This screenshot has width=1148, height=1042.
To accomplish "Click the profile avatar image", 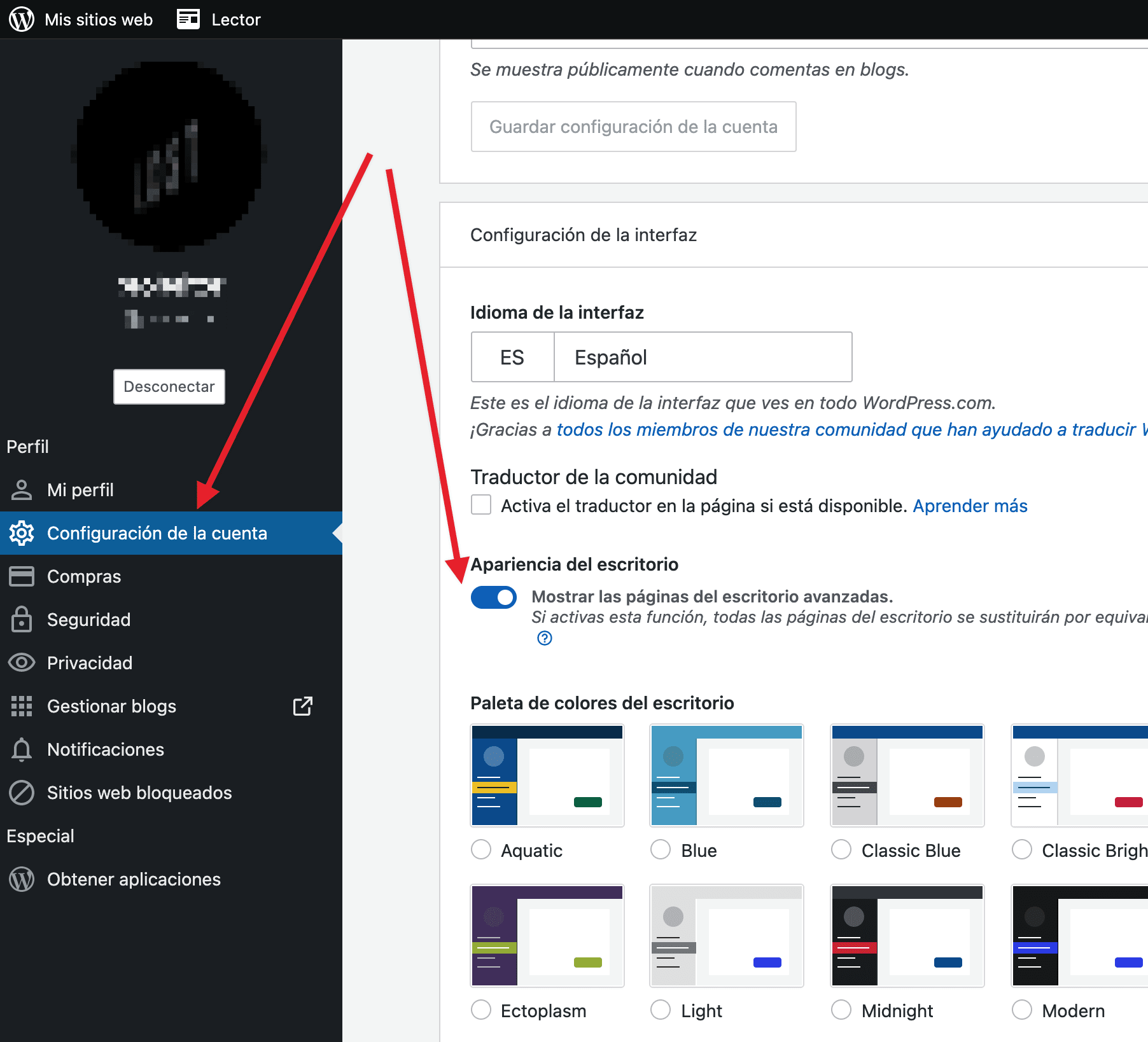I will click(169, 156).
